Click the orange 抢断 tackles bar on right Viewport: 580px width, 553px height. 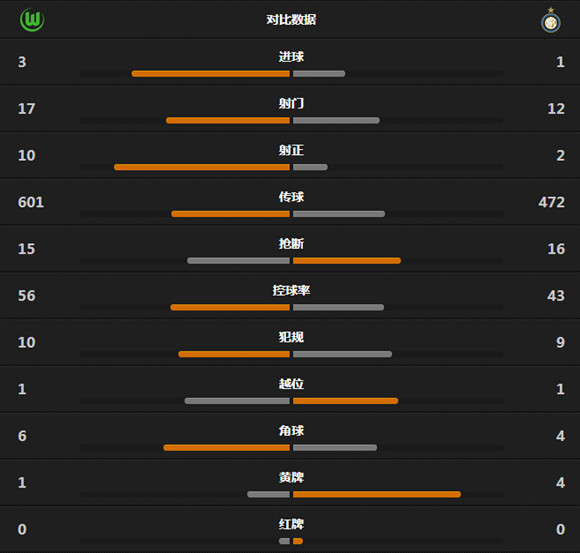347,261
